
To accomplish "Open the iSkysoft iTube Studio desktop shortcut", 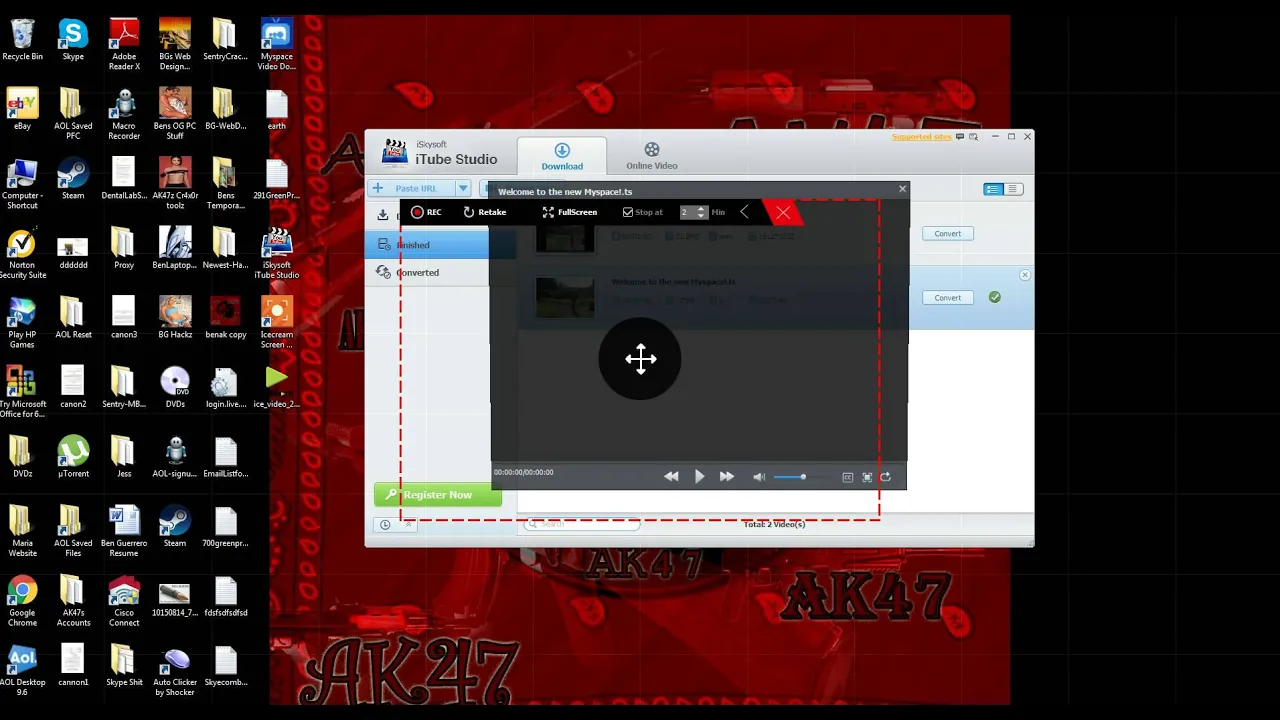I will [276, 254].
